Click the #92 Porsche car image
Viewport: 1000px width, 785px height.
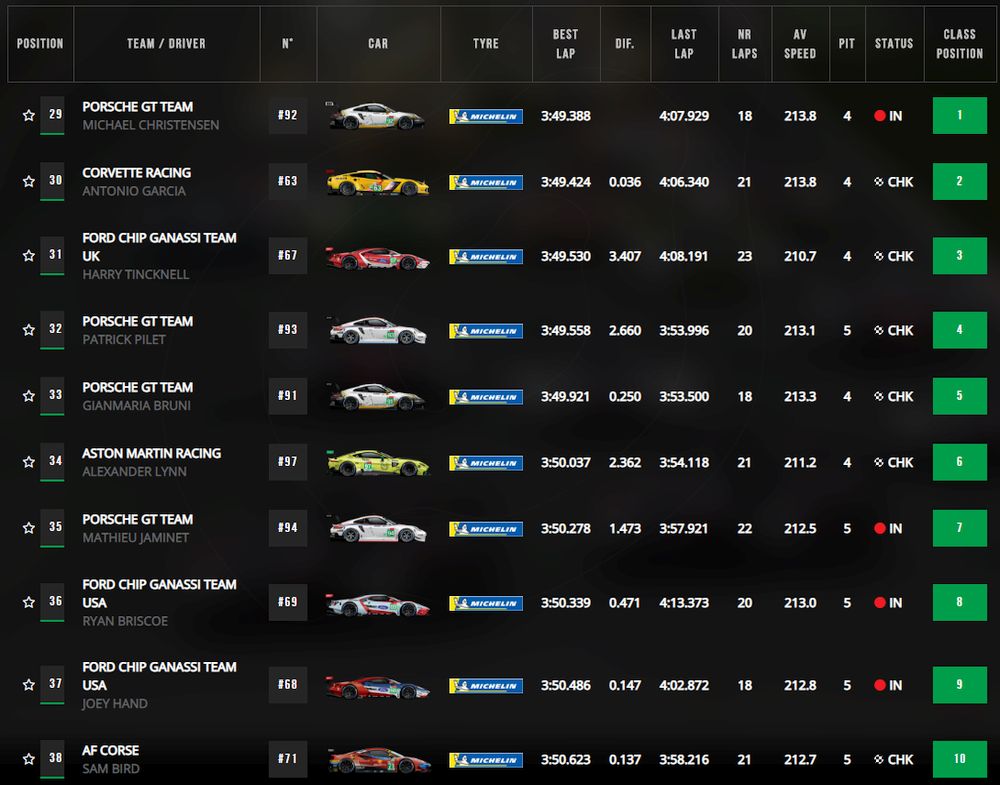377,116
